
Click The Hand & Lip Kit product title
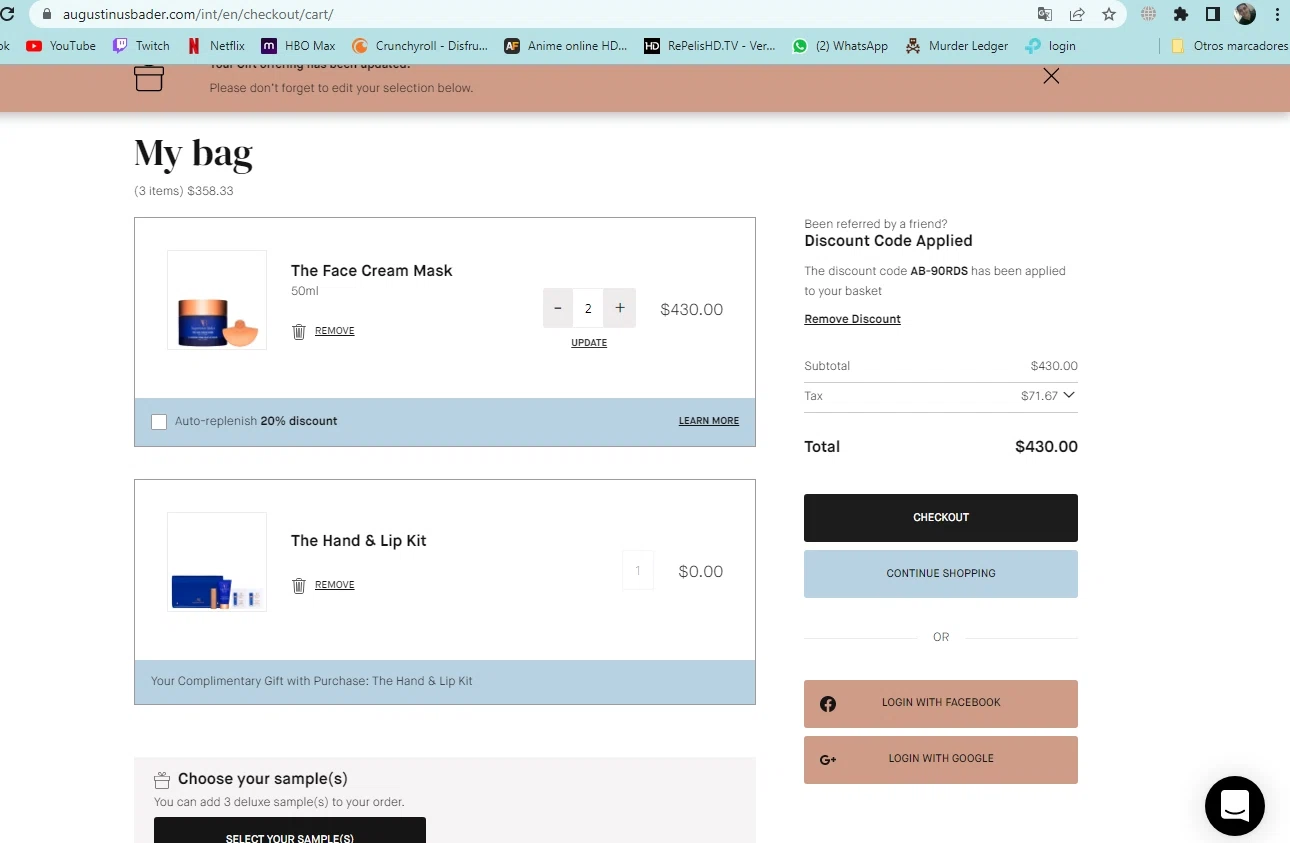click(359, 541)
